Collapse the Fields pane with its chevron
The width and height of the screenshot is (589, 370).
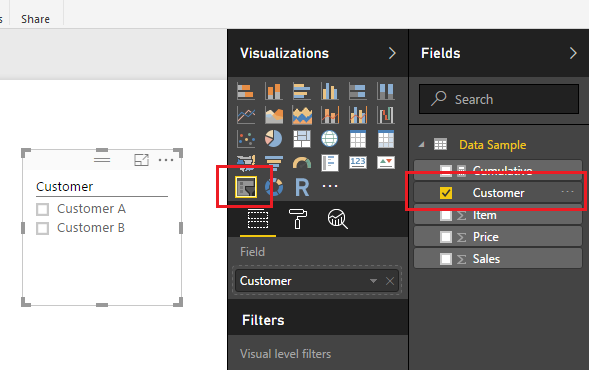[573, 53]
